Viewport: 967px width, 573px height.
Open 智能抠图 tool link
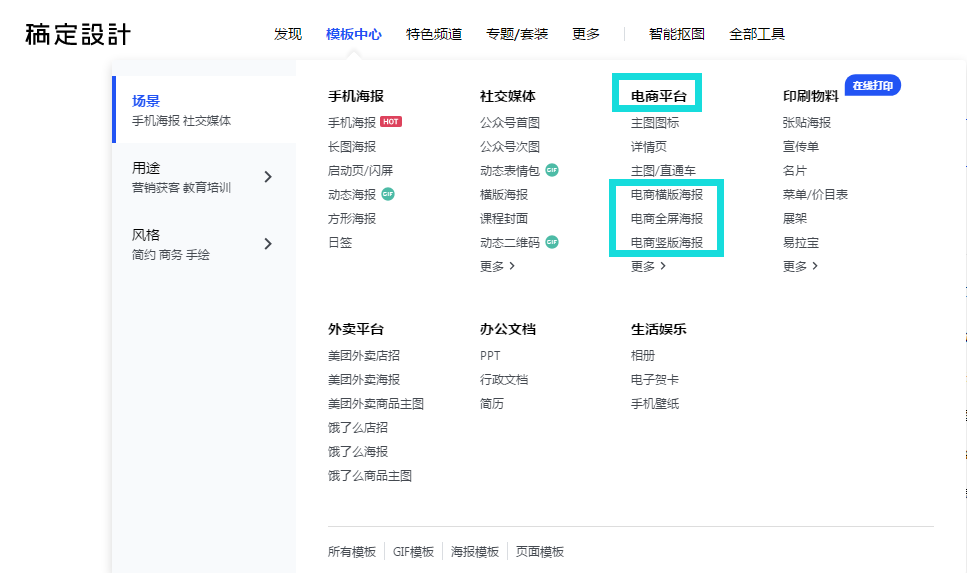pos(677,35)
